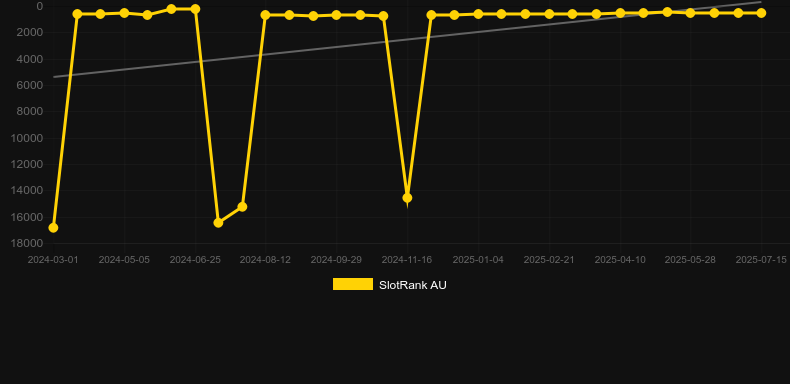This screenshot has height=384, width=790.
Task: Click the x-axis label 2024-11-16
Action: pyautogui.click(x=407, y=260)
